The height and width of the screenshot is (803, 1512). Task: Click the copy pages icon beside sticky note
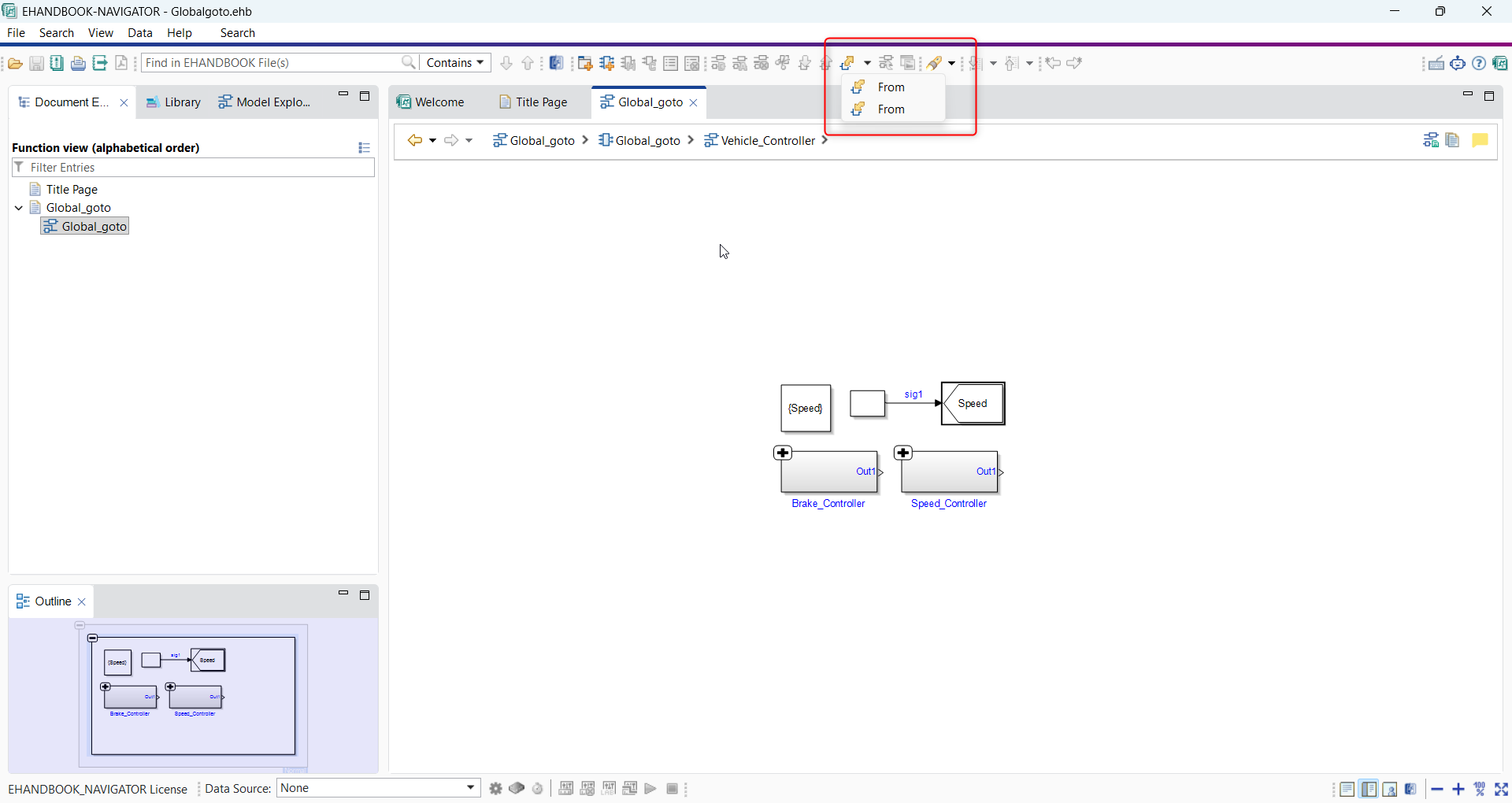(1453, 140)
